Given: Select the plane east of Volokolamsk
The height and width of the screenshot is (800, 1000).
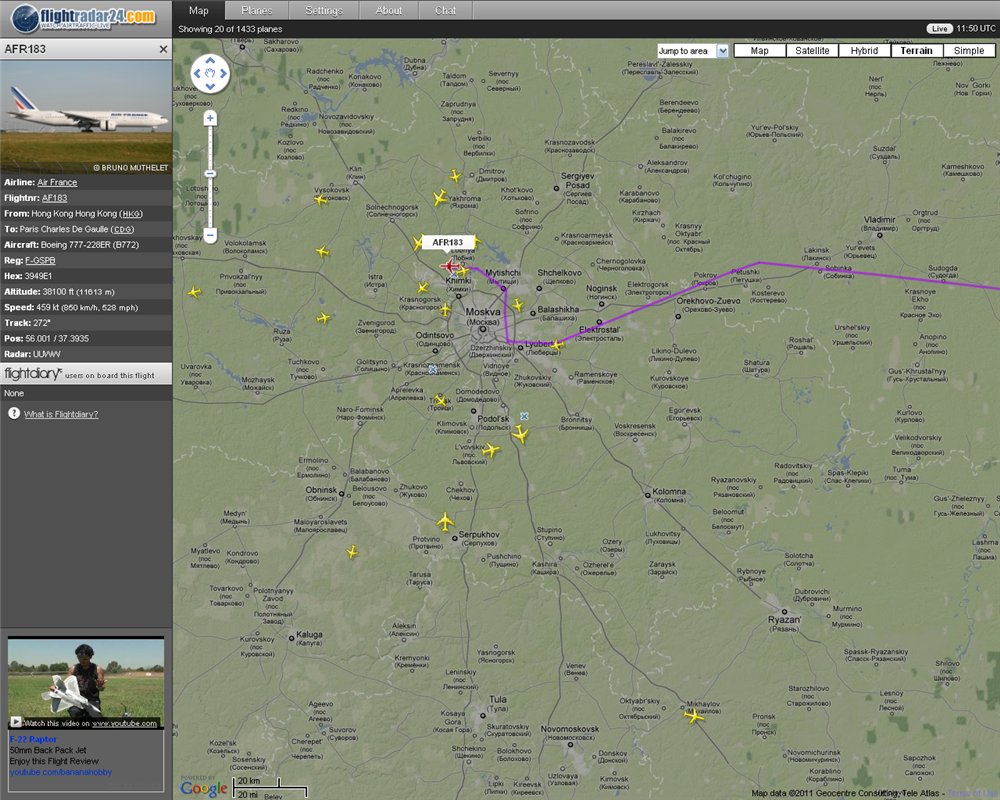Looking at the screenshot, I should click(323, 252).
